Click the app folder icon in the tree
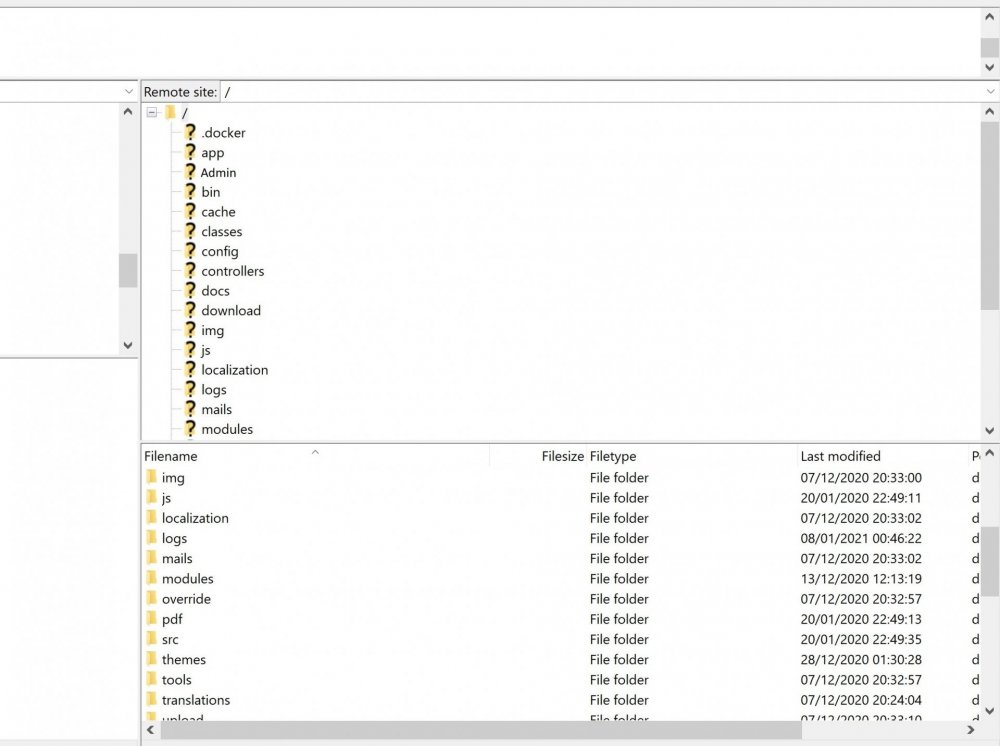This screenshot has width=1000, height=746. pos(190,152)
